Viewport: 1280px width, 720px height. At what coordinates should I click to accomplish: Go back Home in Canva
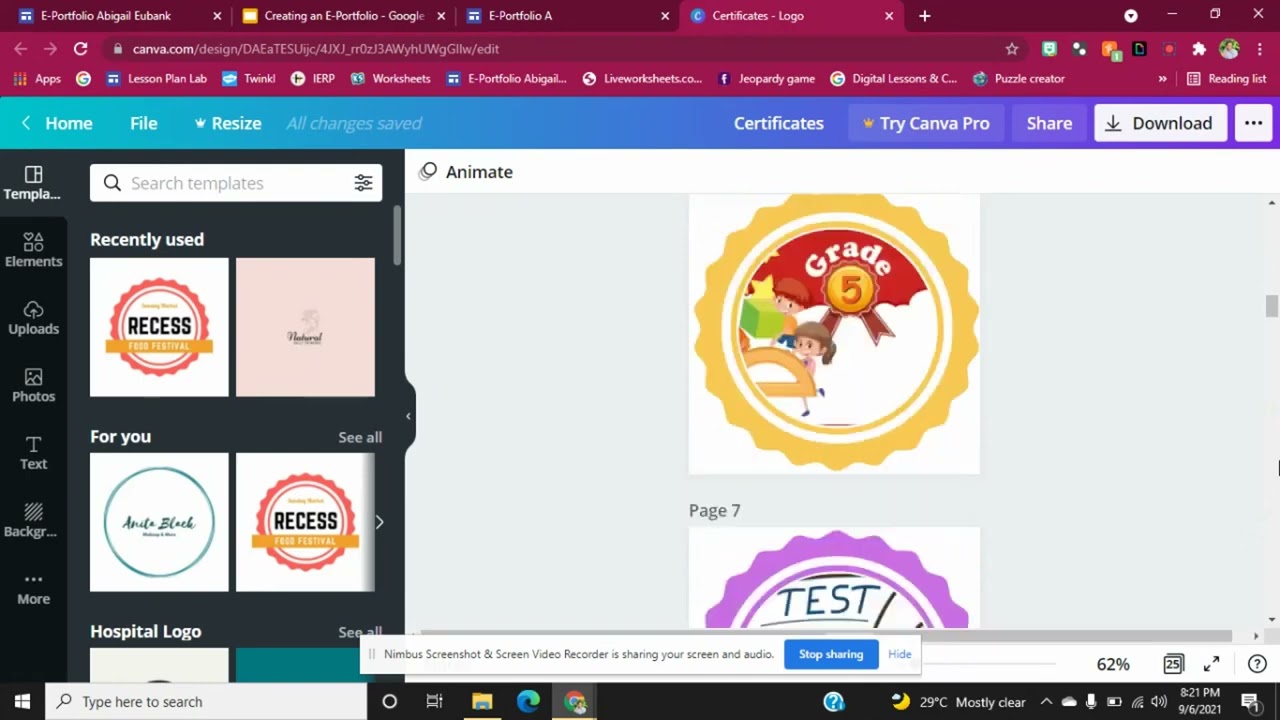click(x=58, y=123)
